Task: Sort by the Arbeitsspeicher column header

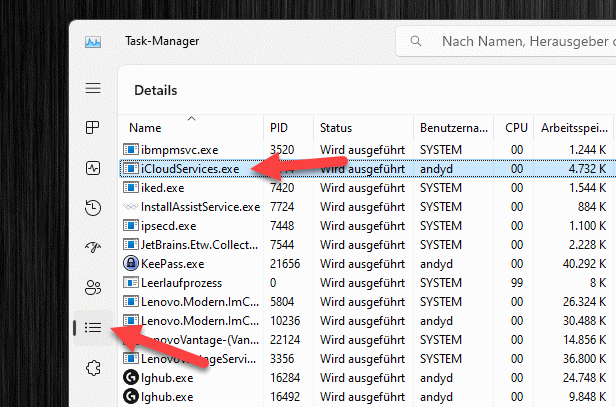Action: coord(574,128)
